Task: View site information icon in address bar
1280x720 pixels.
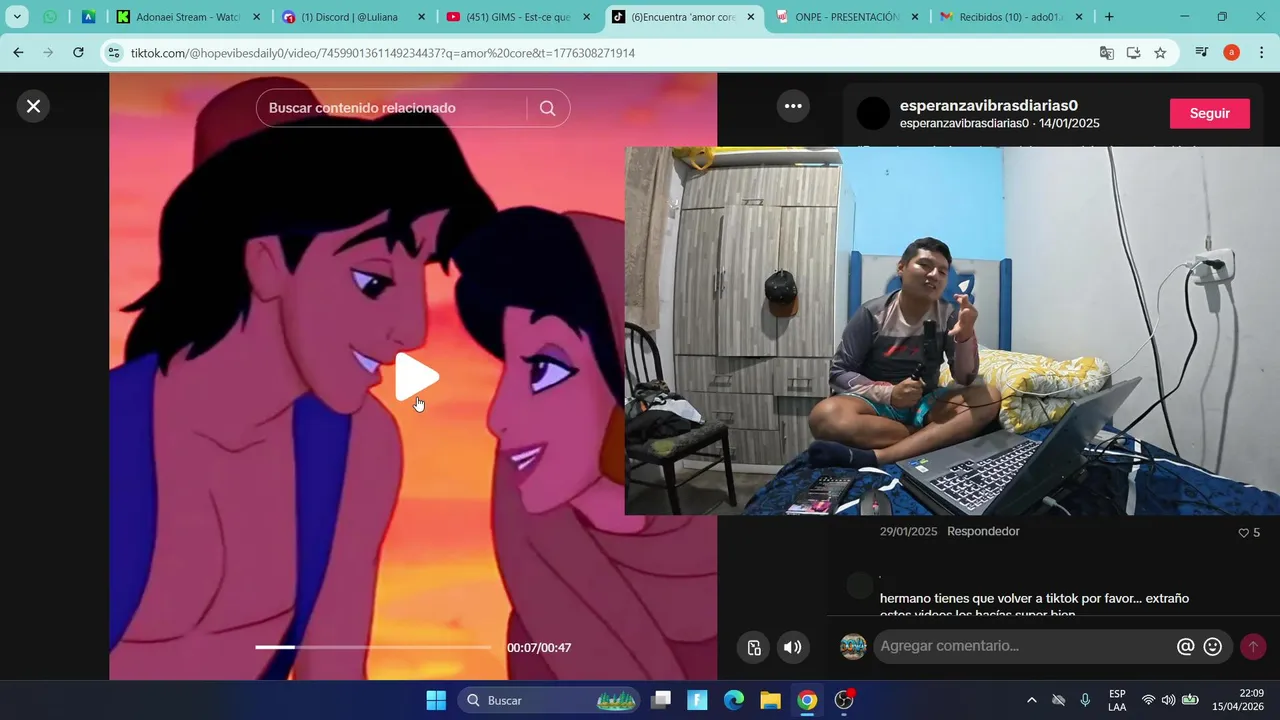Action: pos(113,53)
